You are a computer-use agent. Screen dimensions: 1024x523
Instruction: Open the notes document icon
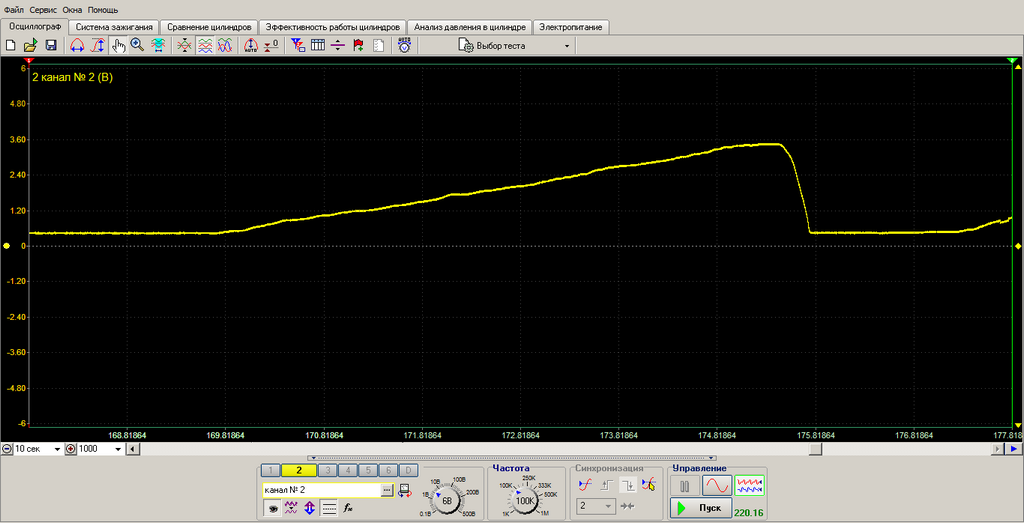point(377,46)
